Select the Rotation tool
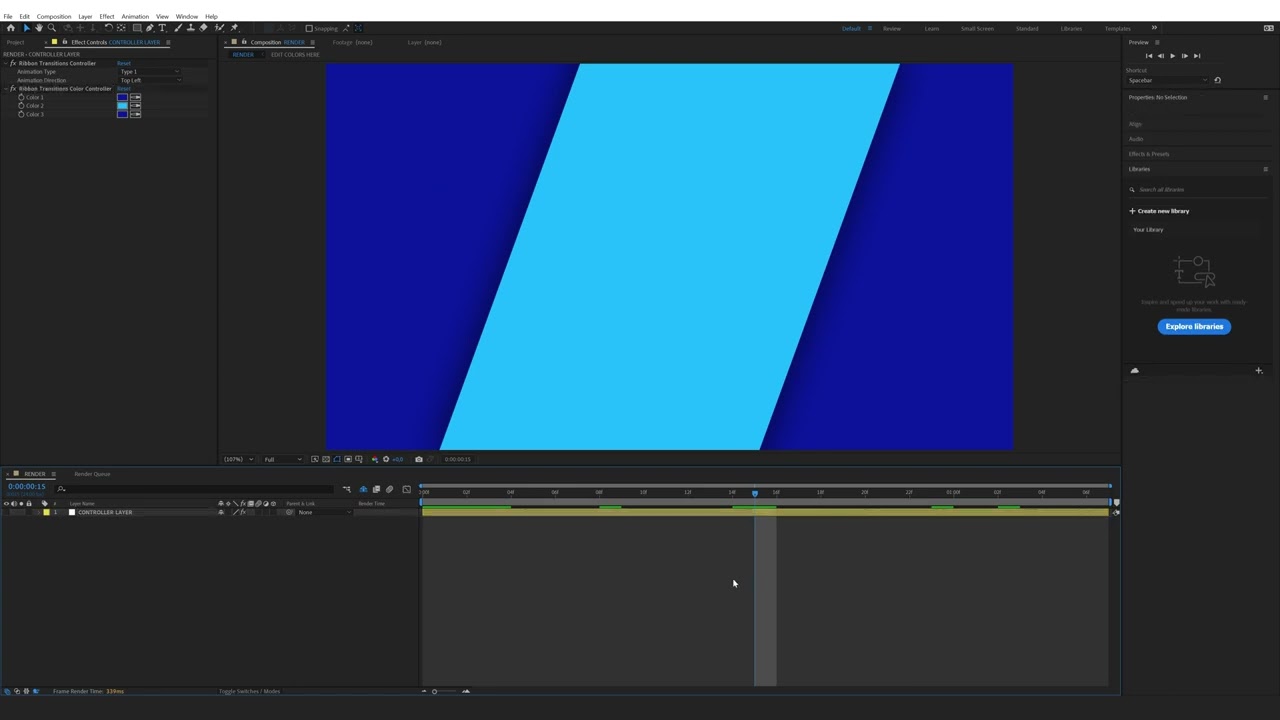Image resolution: width=1280 pixels, height=720 pixels. (108, 28)
